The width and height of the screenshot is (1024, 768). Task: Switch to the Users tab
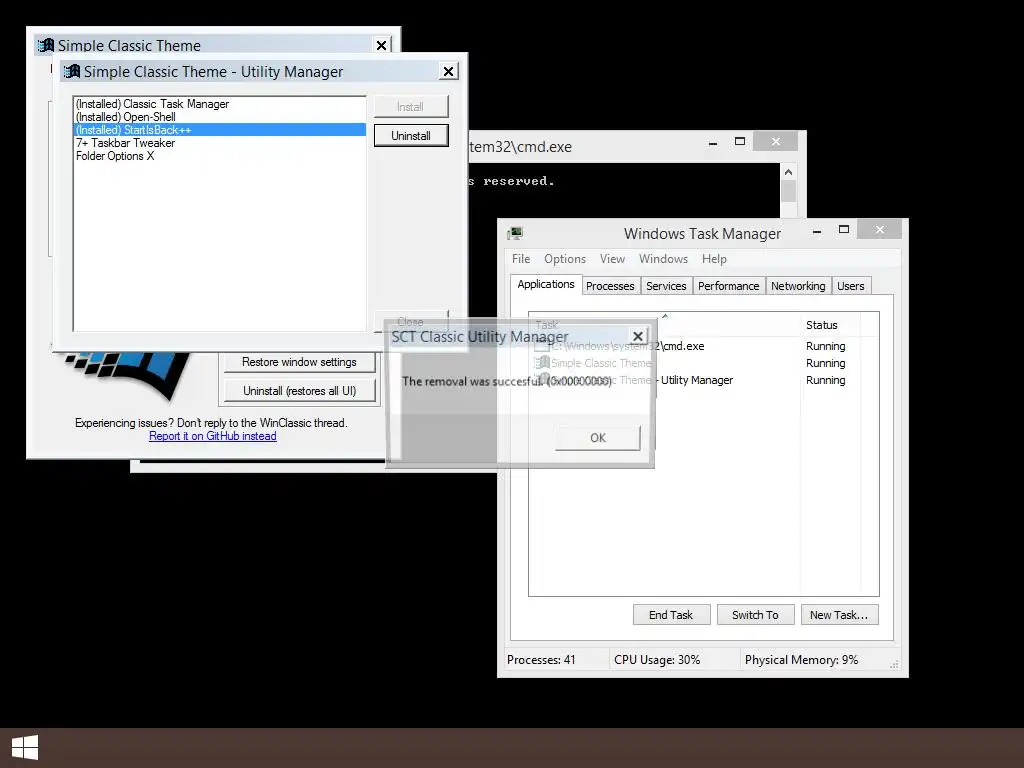[x=850, y=286]
